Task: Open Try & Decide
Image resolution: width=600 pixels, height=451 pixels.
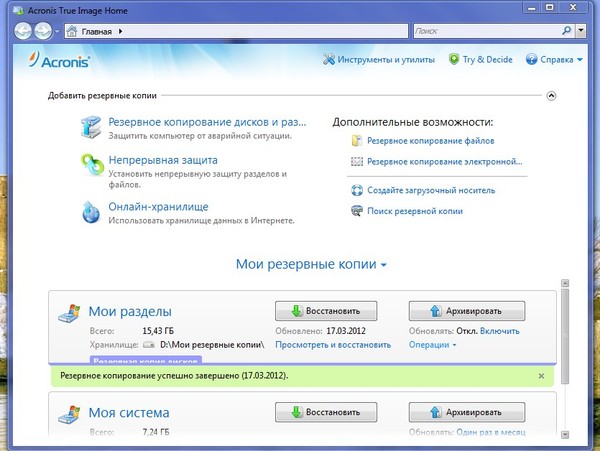Action: [487, 60]
